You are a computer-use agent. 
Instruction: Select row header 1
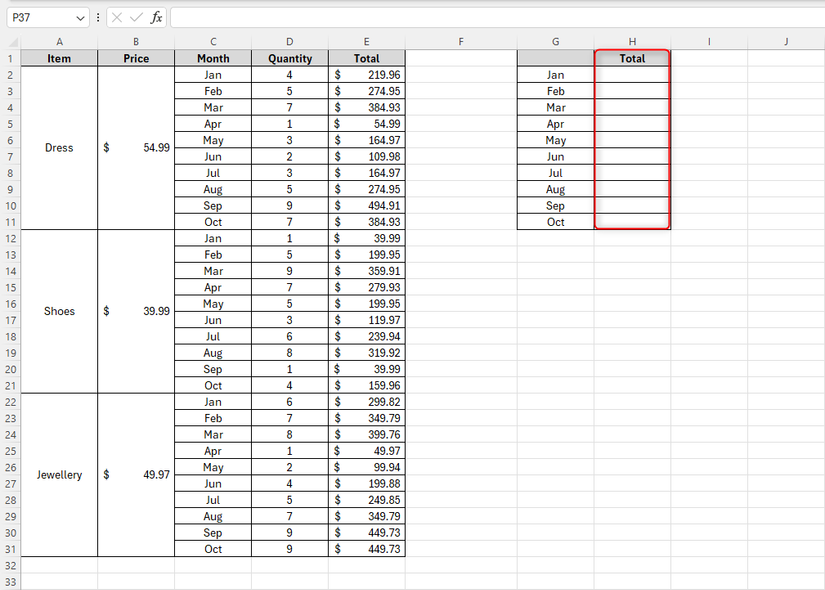(x=10, y=58)
